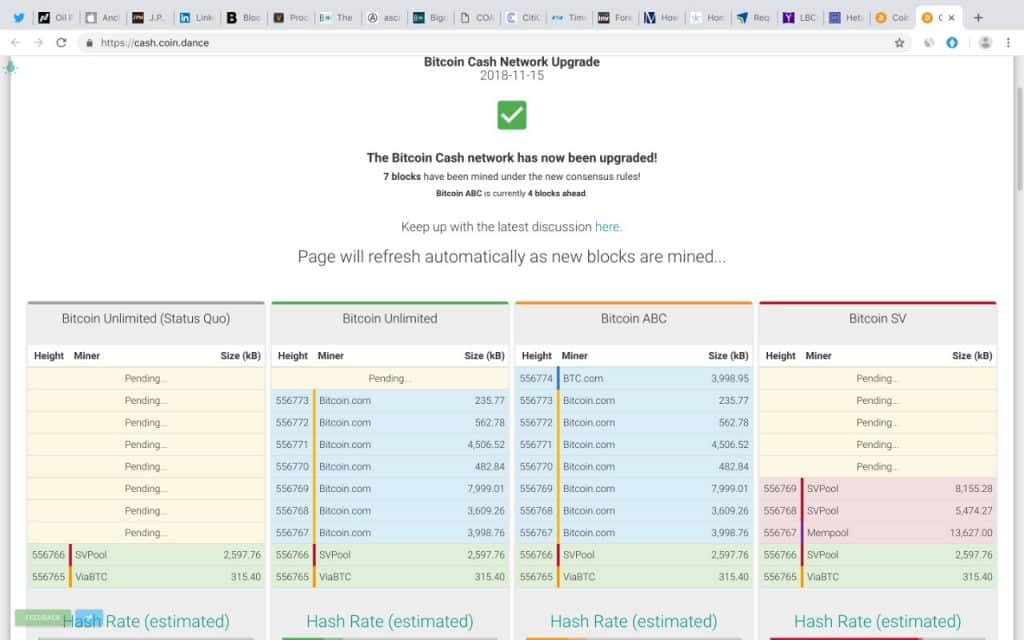Image resolution: width=1024 pixels, height=640 pixels.
Task: Open a new tab with plus button
Action: point(978,18)
